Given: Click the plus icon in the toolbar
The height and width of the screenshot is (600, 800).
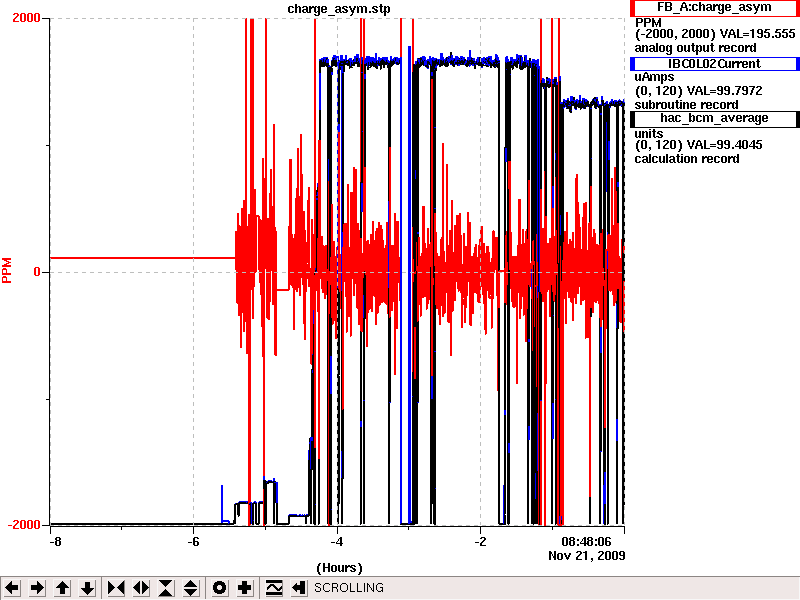Looking at the screenshot, I should [x=244, y=588].
